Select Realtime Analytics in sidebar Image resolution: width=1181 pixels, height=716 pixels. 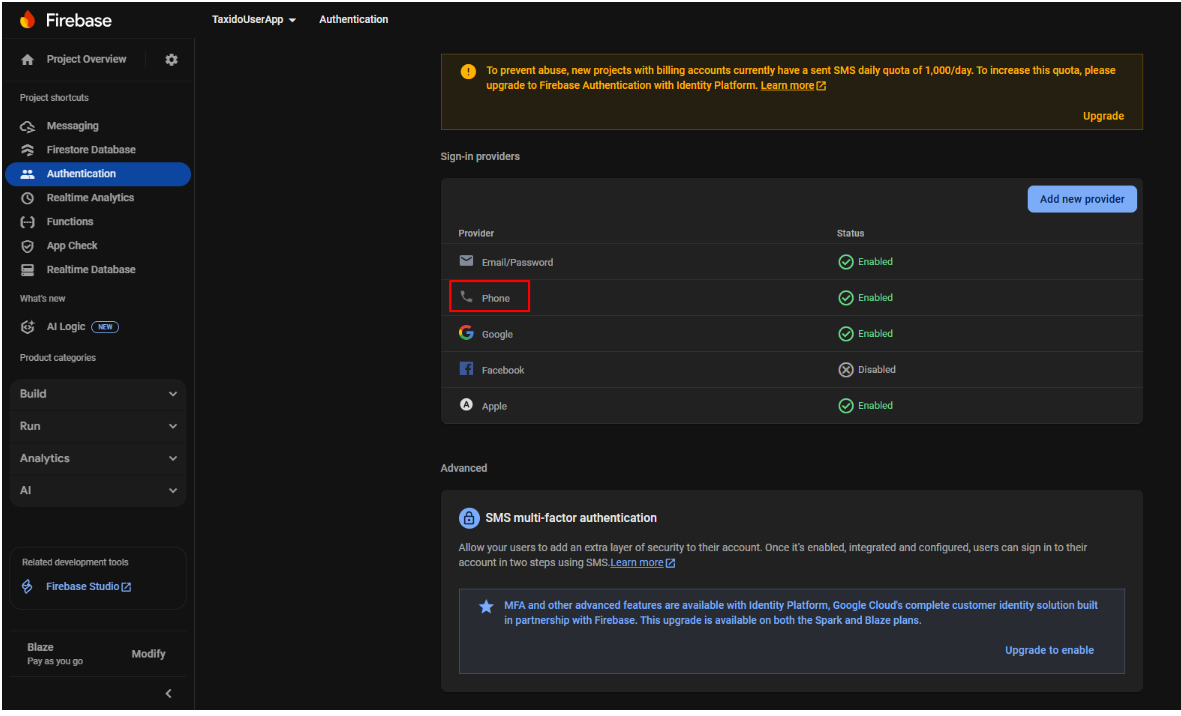tap(90, 198)
